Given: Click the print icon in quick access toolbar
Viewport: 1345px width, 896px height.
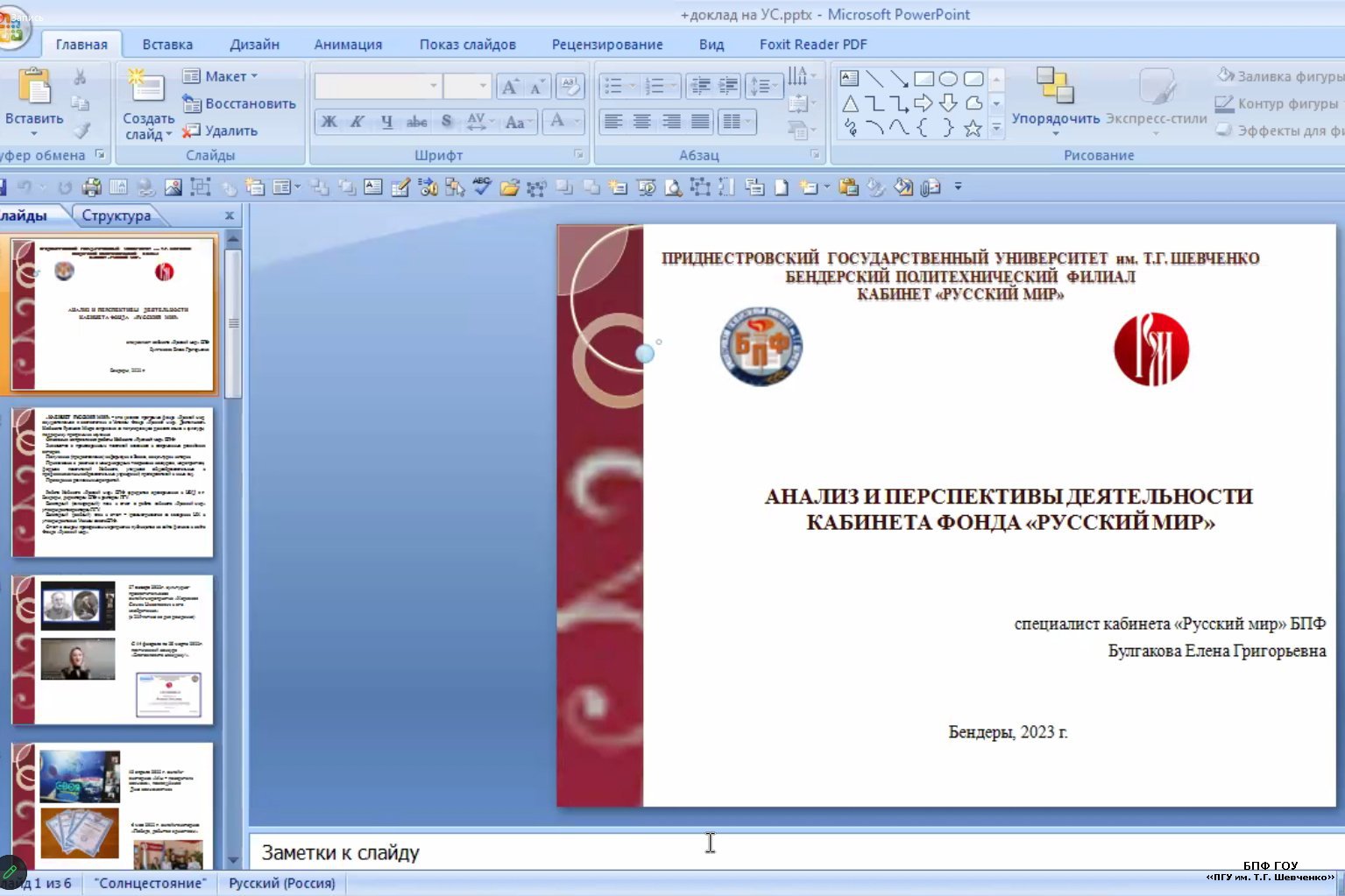Looking at the screenshot, I should pos(91,187).
